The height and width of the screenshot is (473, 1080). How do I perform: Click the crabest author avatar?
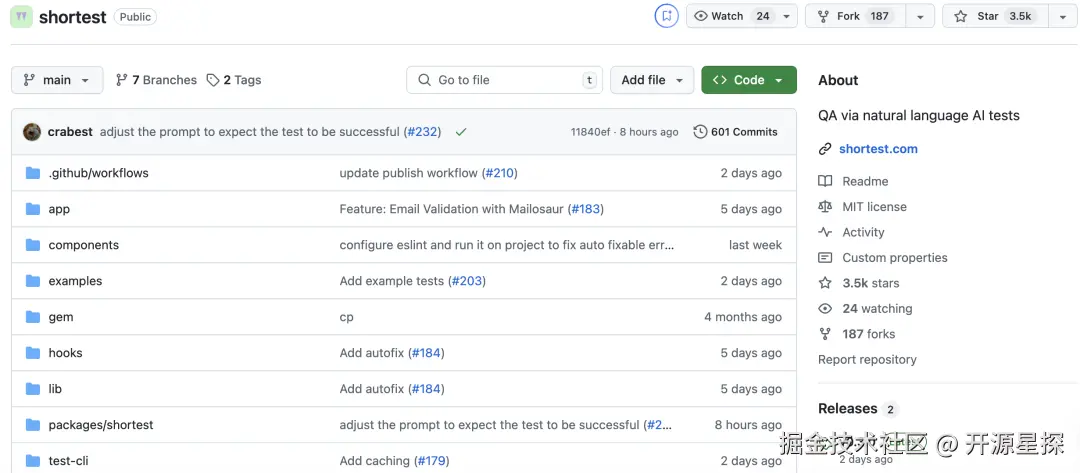(x=32, y=132)
